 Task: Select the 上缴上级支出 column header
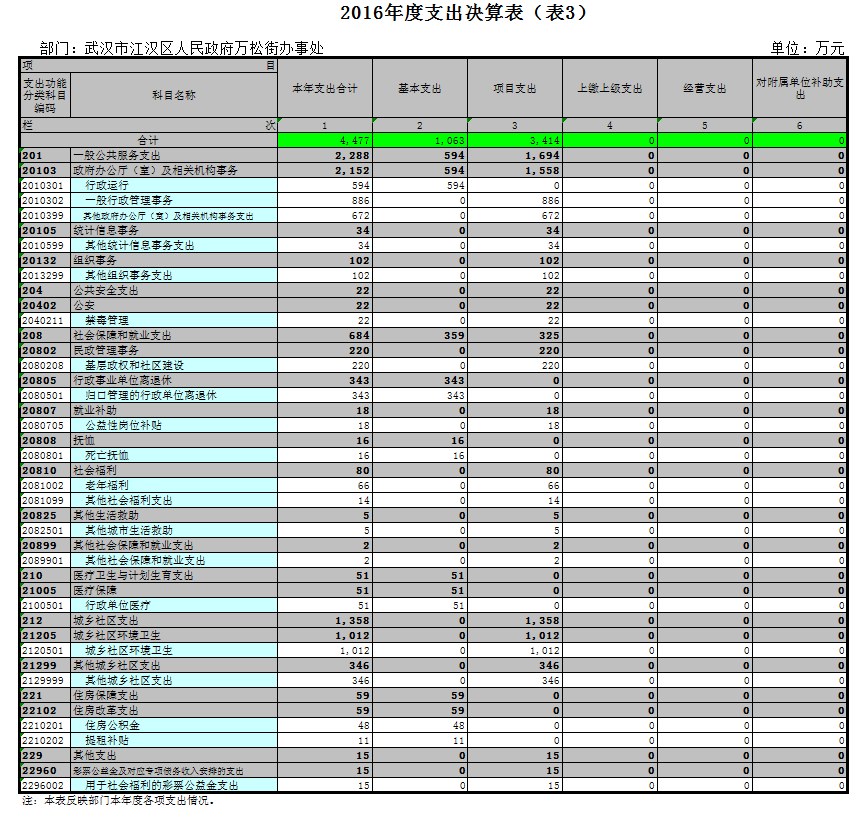pos(609,89)
